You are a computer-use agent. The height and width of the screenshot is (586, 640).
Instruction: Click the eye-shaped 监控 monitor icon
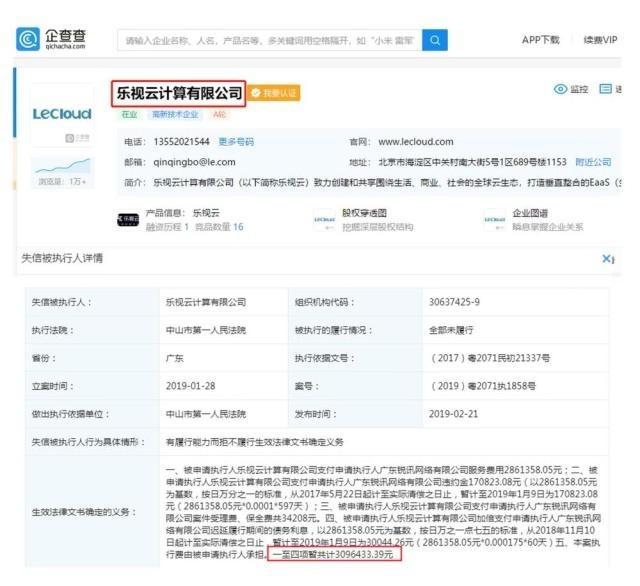(x=560, y=90)
